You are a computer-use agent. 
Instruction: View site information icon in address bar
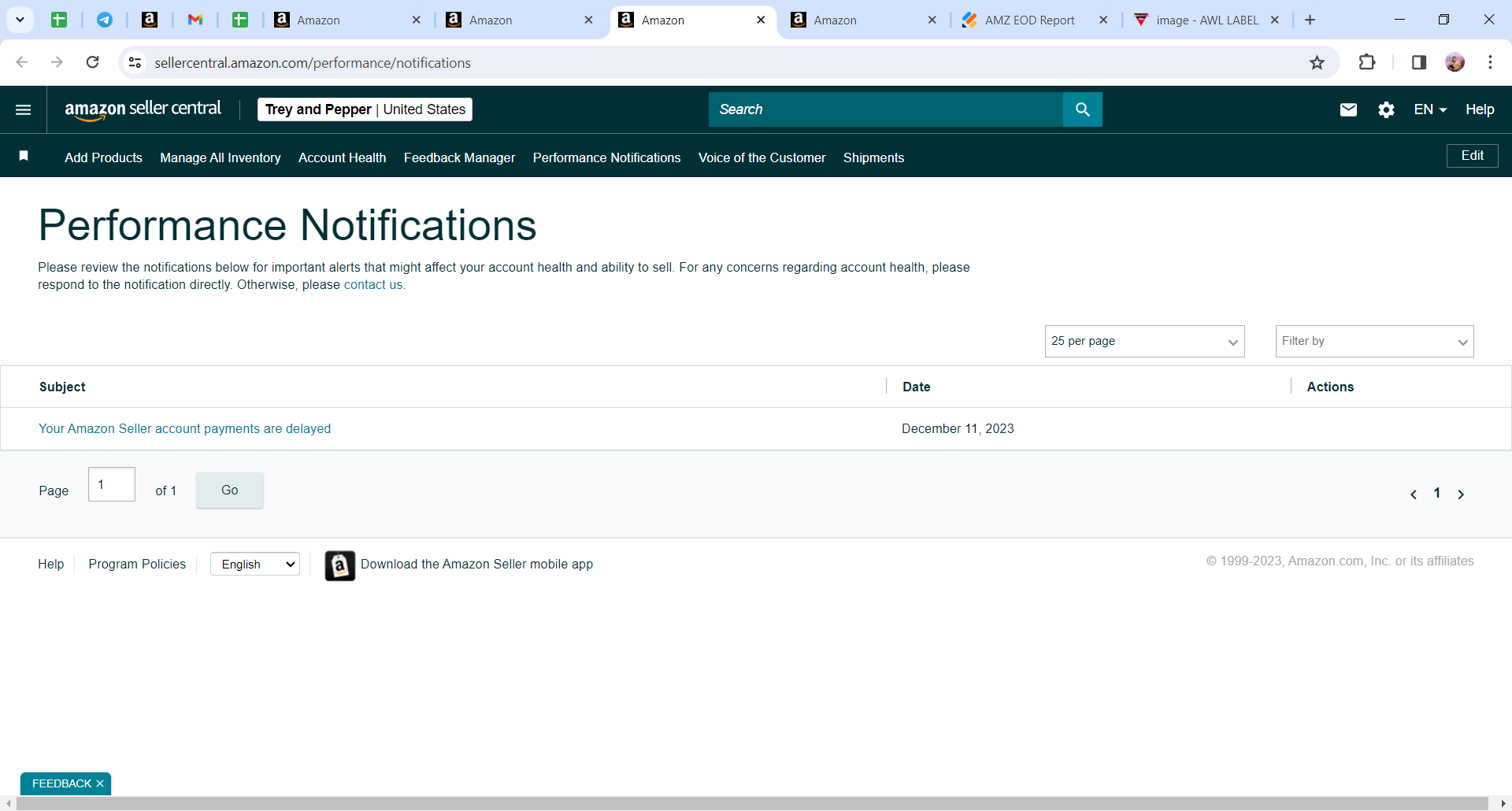tap(135, 62)
